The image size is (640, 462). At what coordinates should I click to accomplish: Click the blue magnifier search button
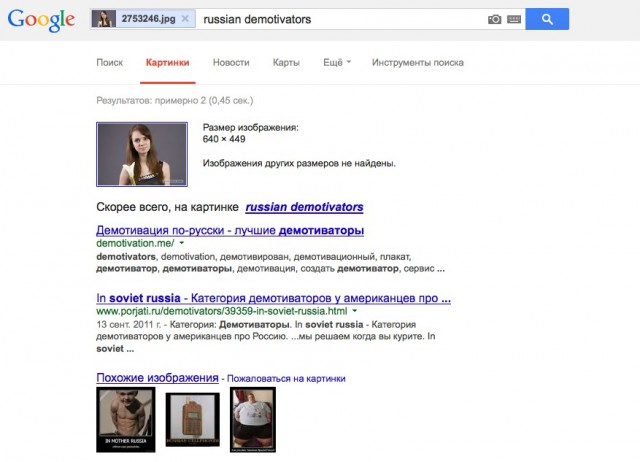click(547, 19)
